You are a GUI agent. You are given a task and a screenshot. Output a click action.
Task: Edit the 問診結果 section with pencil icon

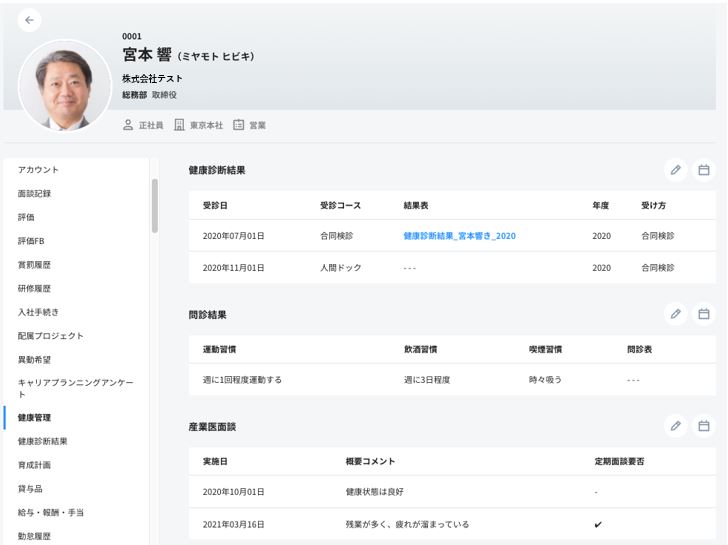[x=676, y=314]
